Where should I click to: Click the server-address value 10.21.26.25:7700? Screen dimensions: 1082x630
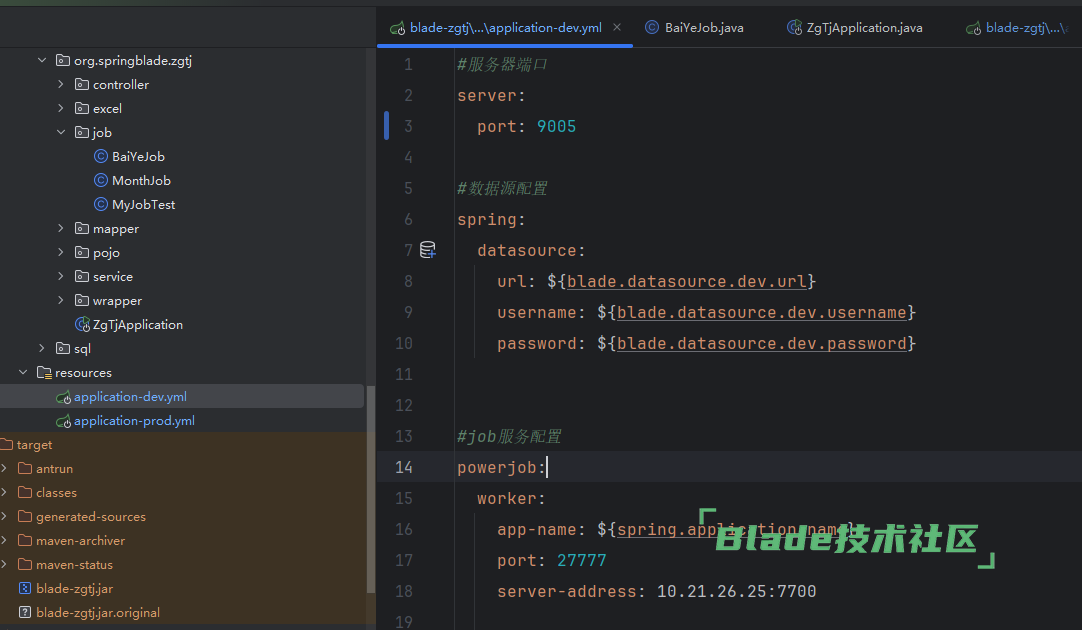click(x=736, y=591)
